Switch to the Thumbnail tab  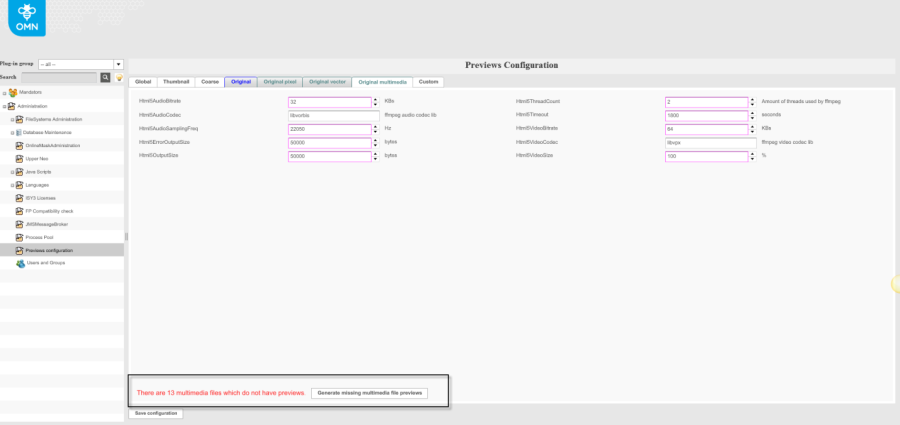(176, 82)
